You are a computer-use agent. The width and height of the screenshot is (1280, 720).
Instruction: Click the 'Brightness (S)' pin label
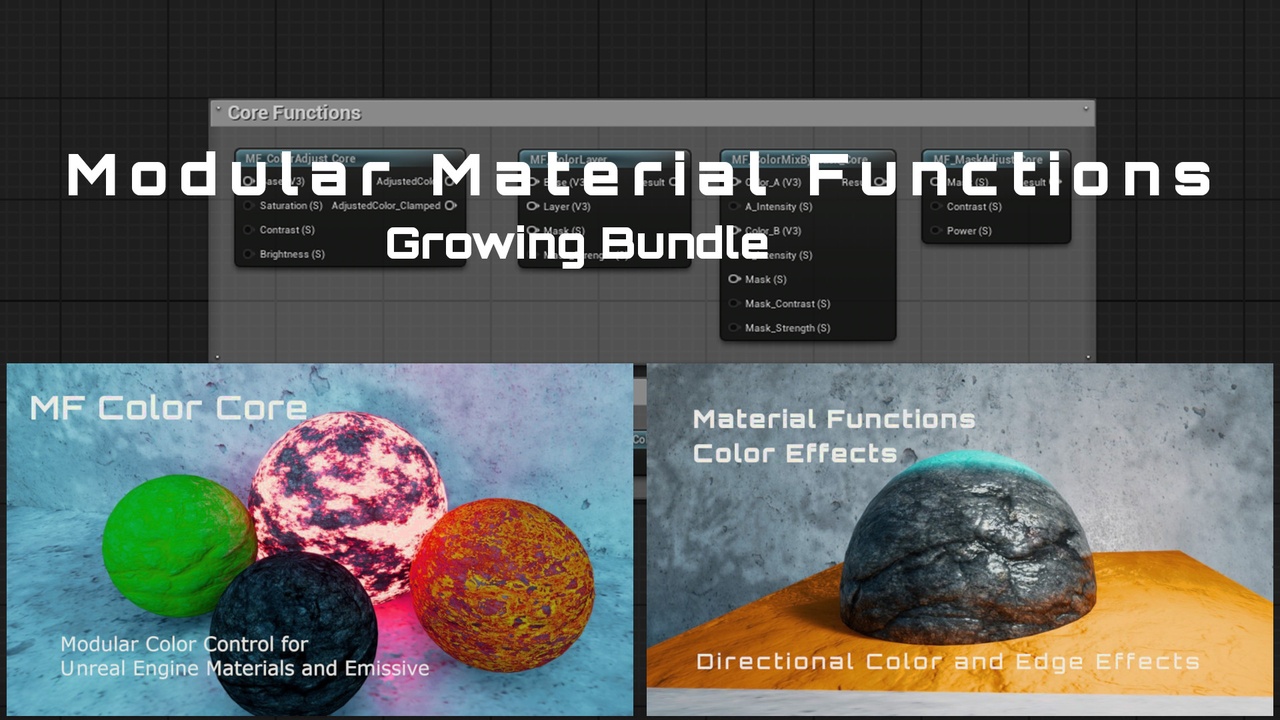click(x=292, y=254)
